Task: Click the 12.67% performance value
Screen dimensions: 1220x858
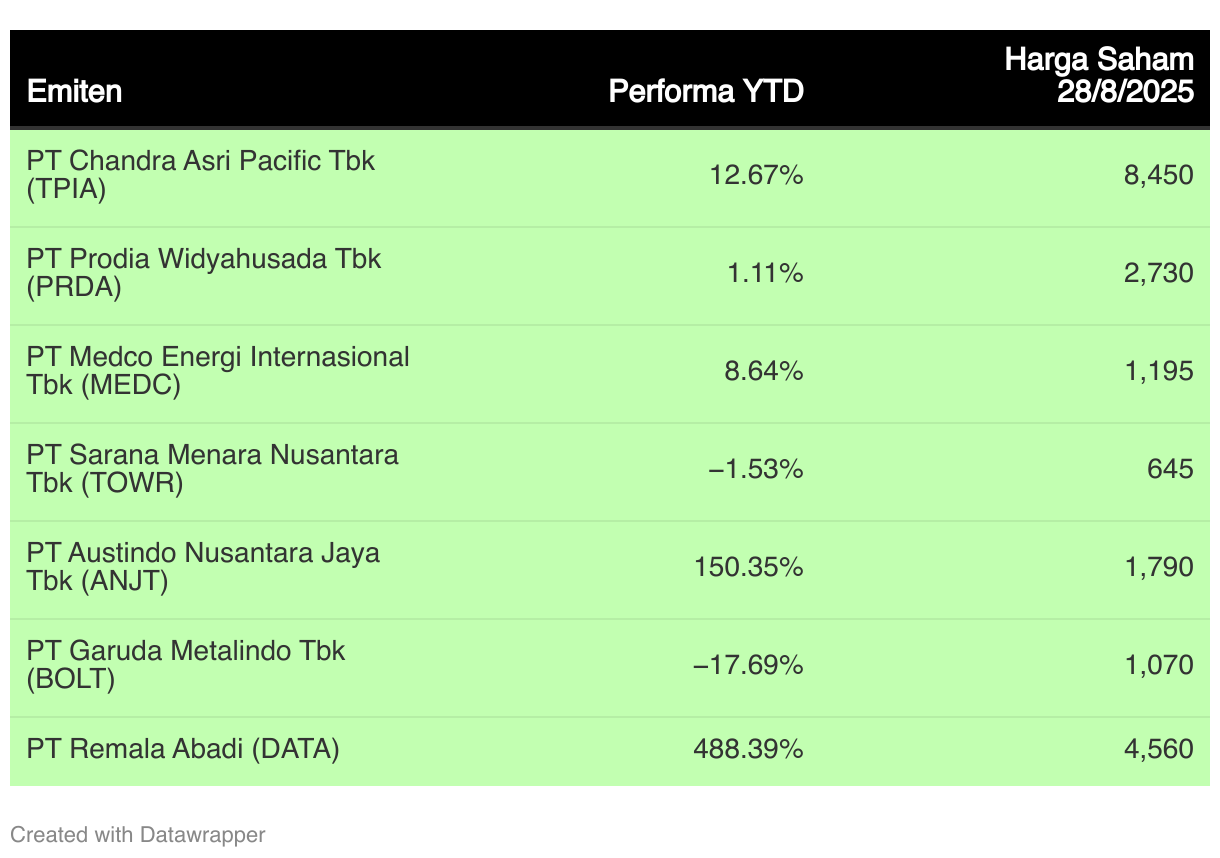Action: [x=756, y=176]
